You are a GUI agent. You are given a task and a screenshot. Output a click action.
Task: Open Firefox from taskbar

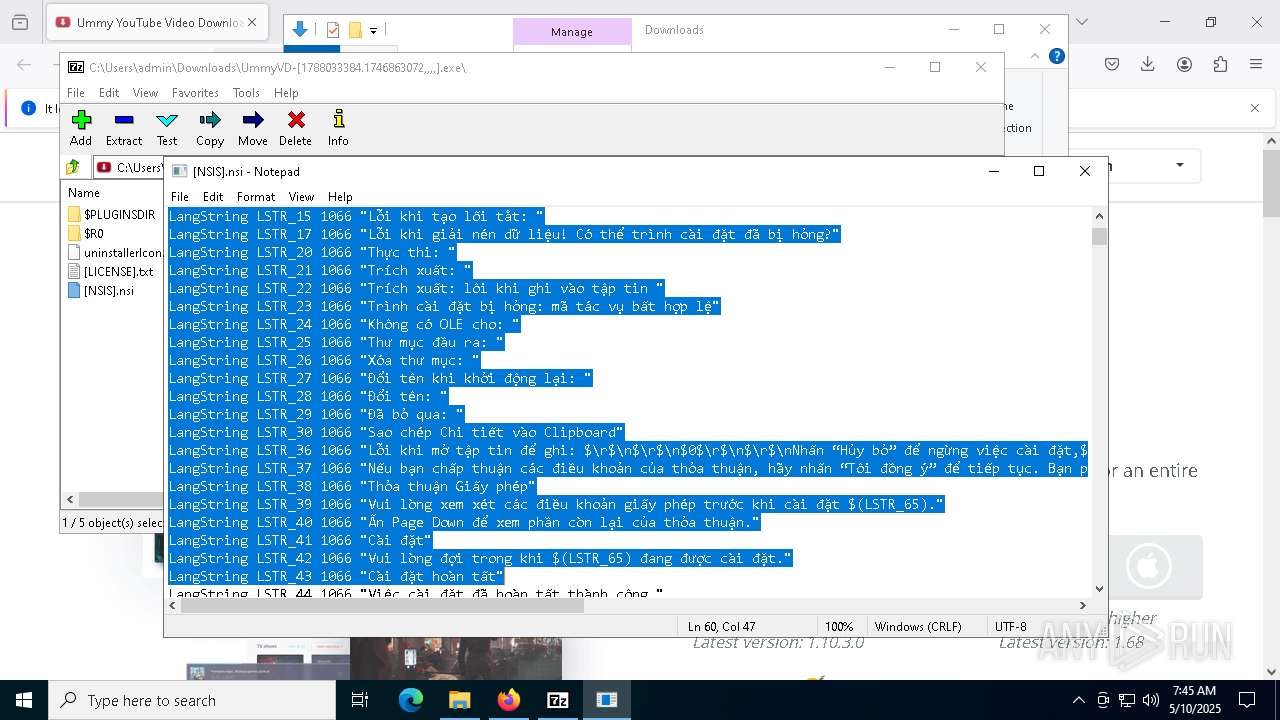pos(509,700)
